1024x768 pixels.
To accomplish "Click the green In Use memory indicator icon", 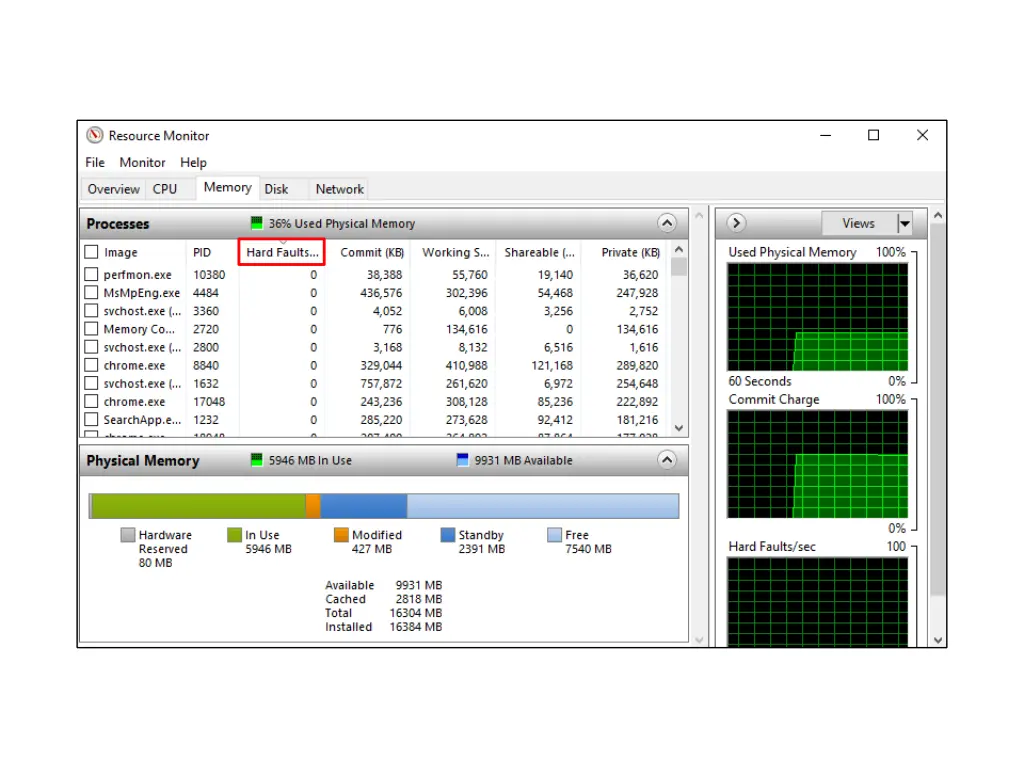I will [x=257, y=460].
